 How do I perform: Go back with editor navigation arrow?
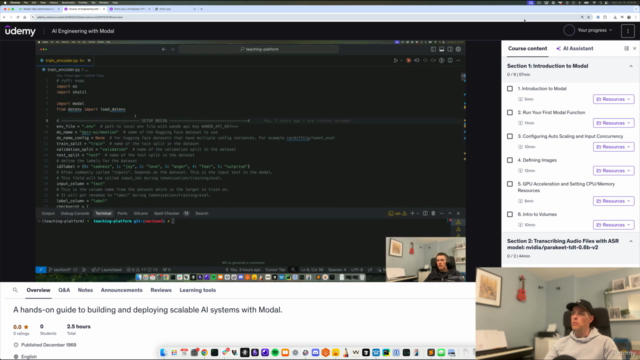point(164,49)
